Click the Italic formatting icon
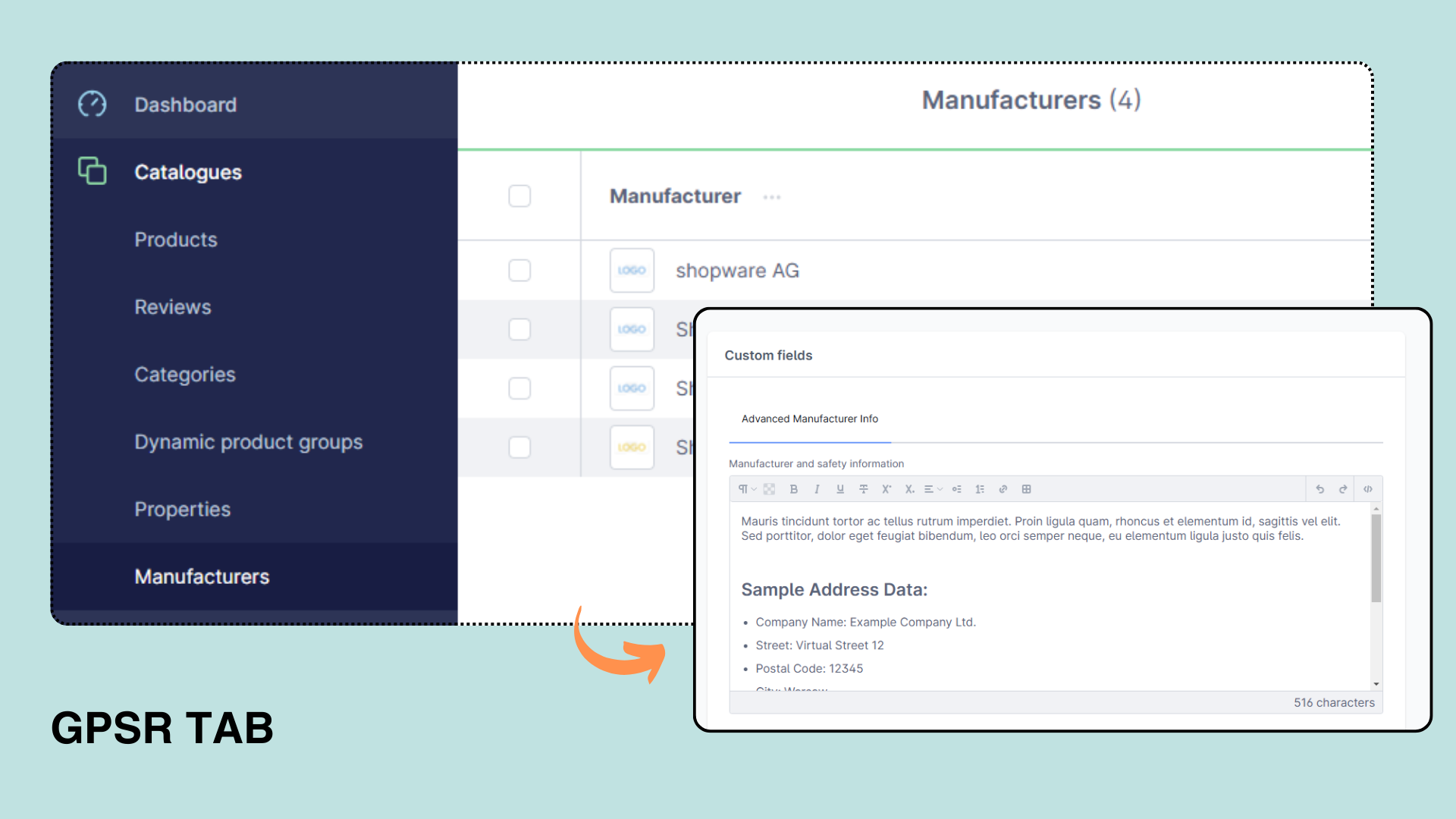 [x=816, y=489]
